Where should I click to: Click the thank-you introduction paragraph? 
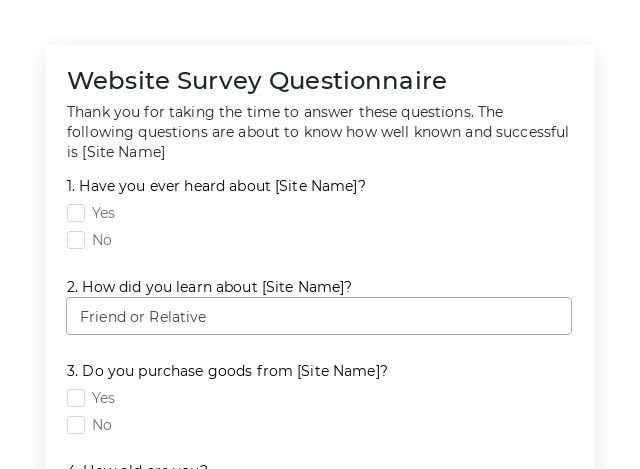click(317, 132)
